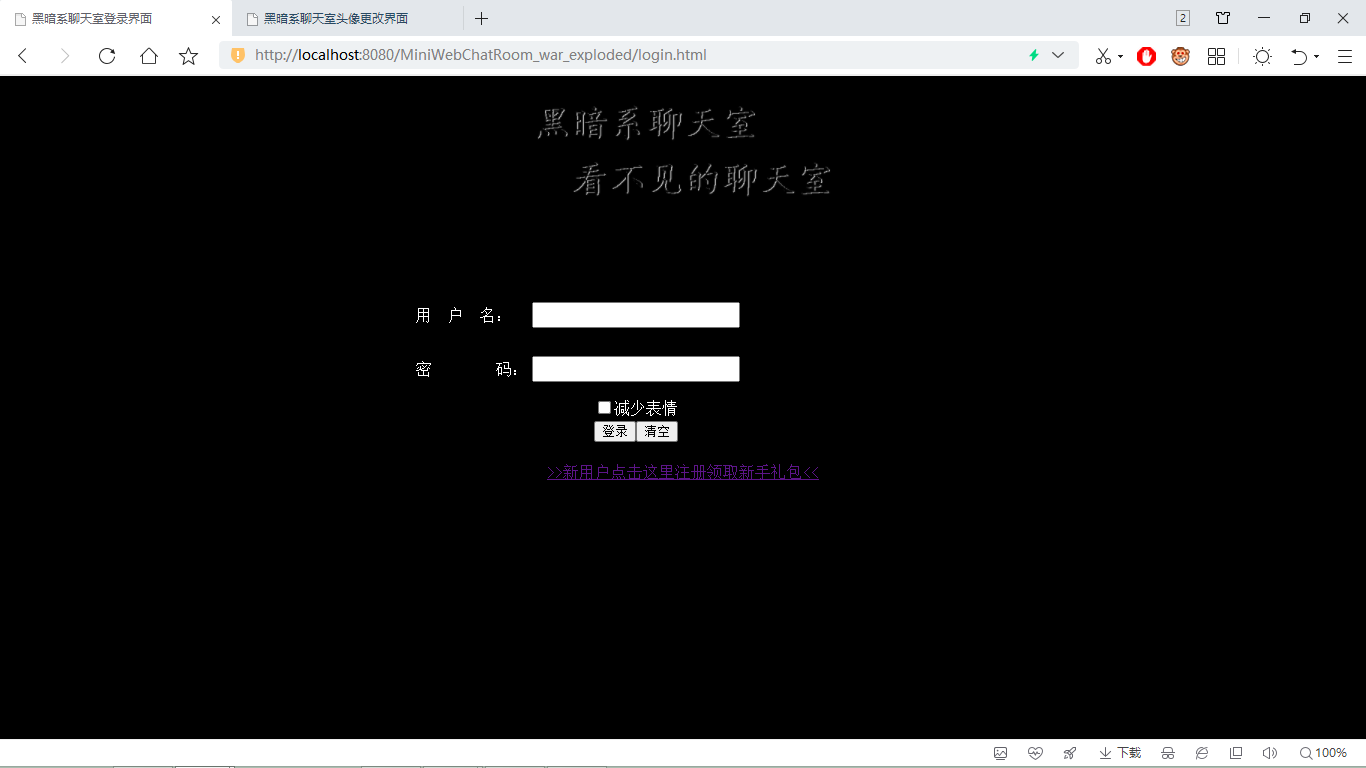Click the split-window icon in status bar

click(1236, 753)
